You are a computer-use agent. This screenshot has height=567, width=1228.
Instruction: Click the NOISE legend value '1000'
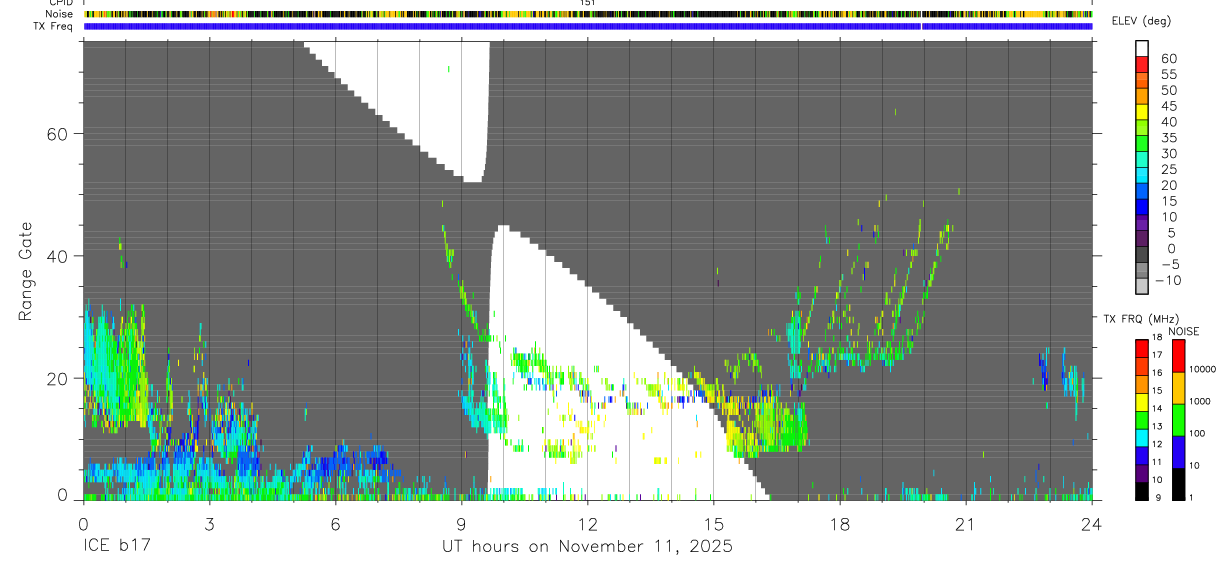coord(1199,401)
